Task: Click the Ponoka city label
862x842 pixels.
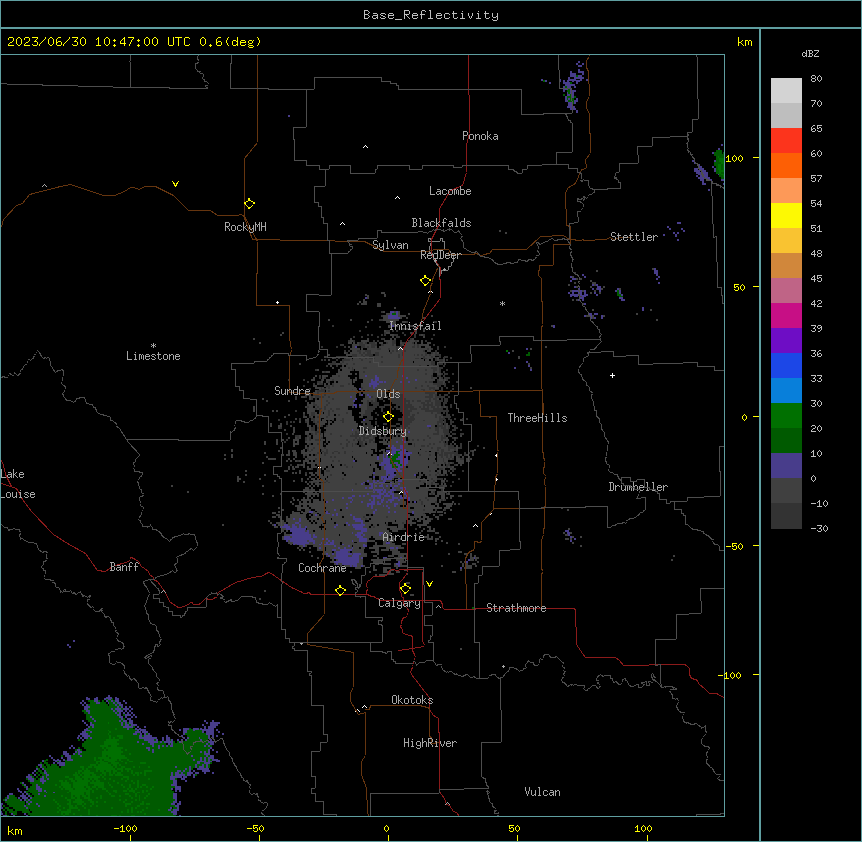Action: 480,136
